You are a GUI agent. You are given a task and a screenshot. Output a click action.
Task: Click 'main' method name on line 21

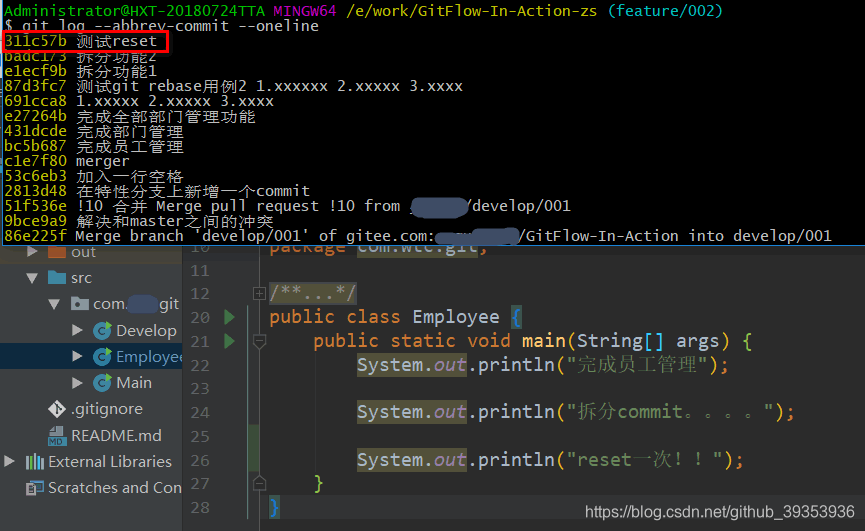(x=543, y=341)
